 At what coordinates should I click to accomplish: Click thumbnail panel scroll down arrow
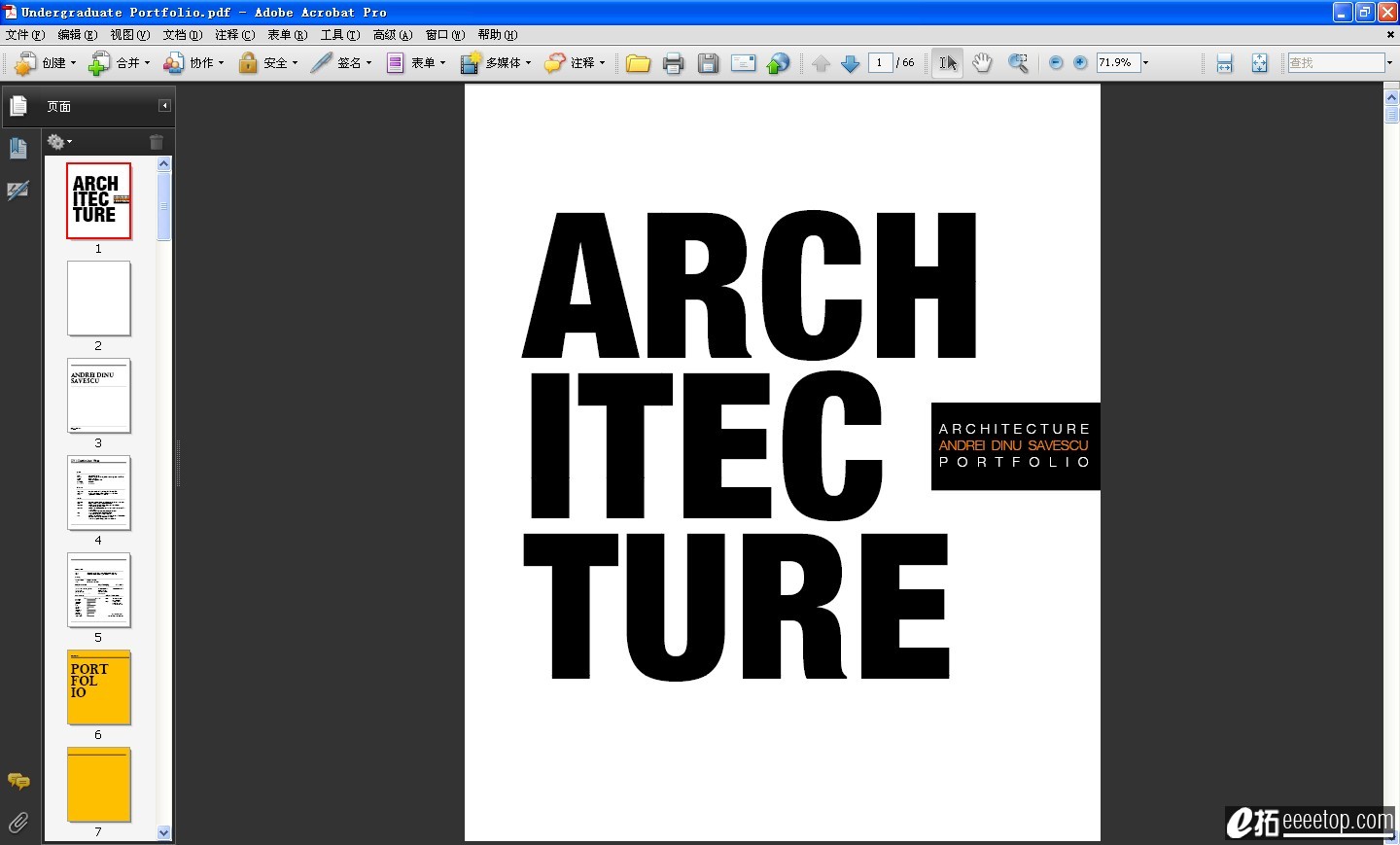pos(163,832)
